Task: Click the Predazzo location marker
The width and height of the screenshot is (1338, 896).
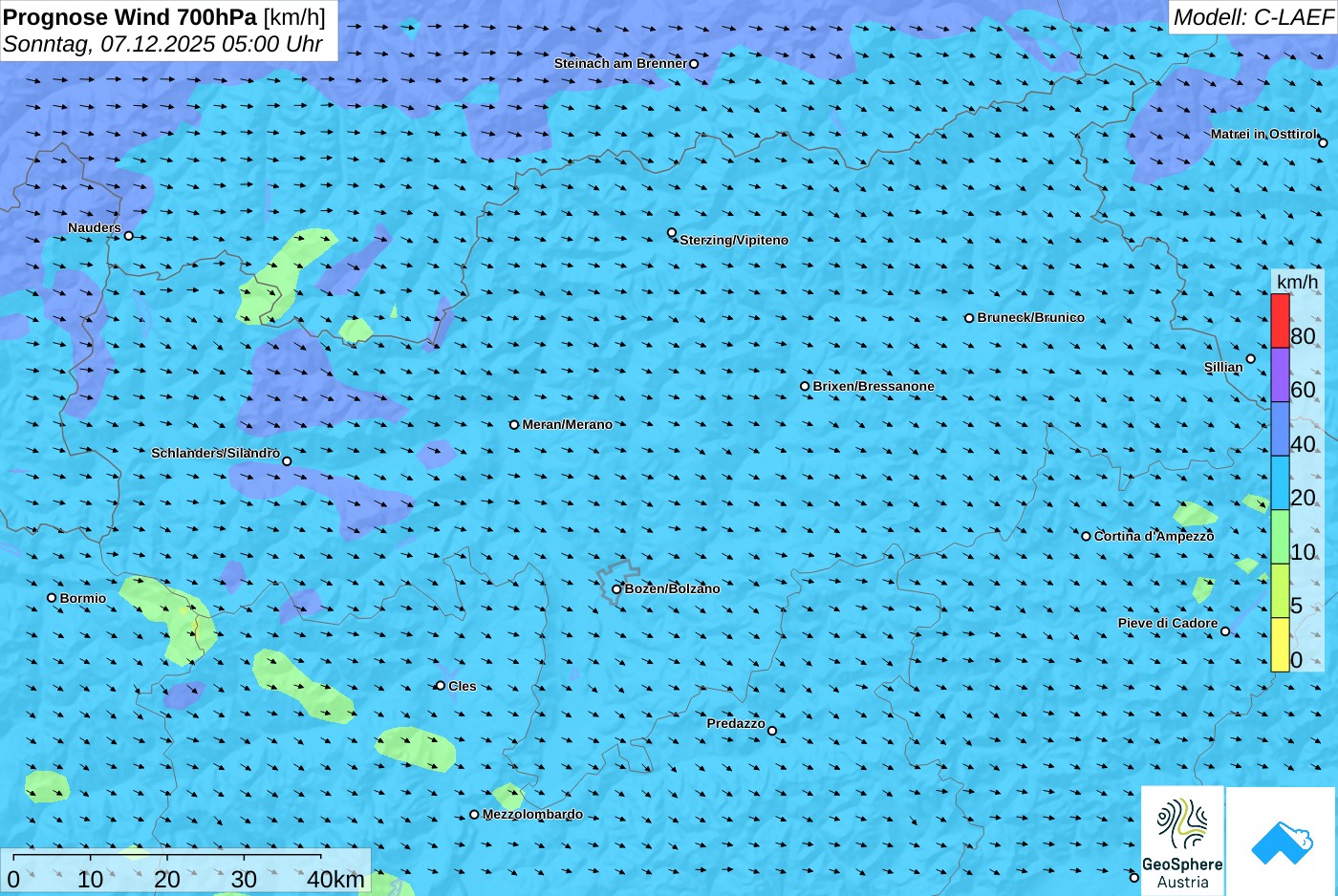Action: [x=772, y=732]
